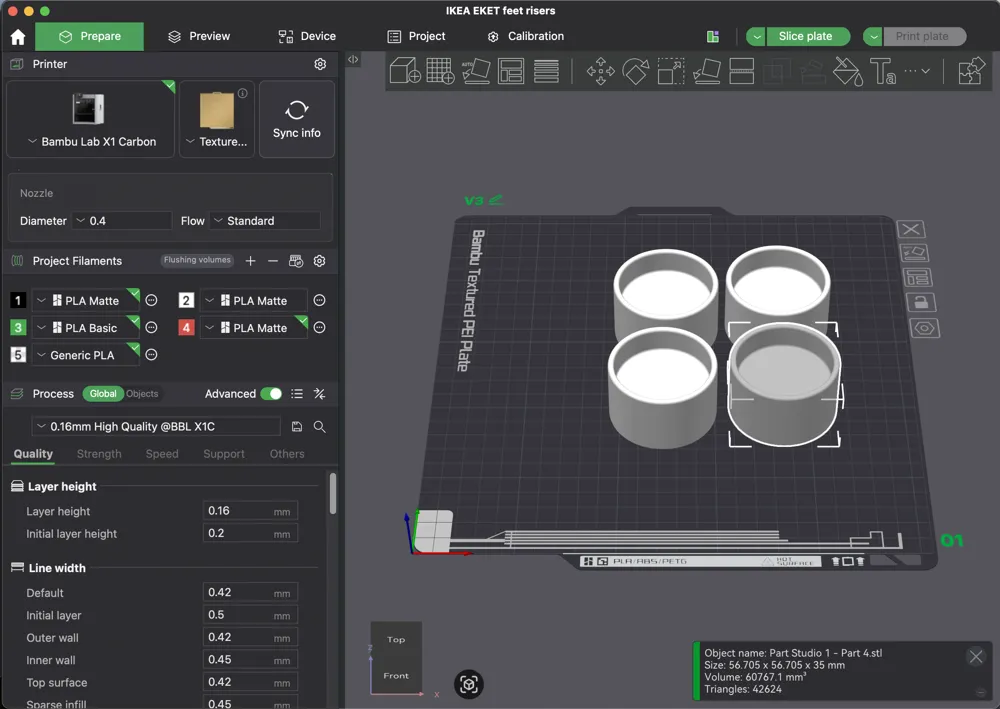The height and width of the screenshot is (709, 1000).
Task: Open filament 5 Generic PLA dropdown
Action: pos(85,355)
